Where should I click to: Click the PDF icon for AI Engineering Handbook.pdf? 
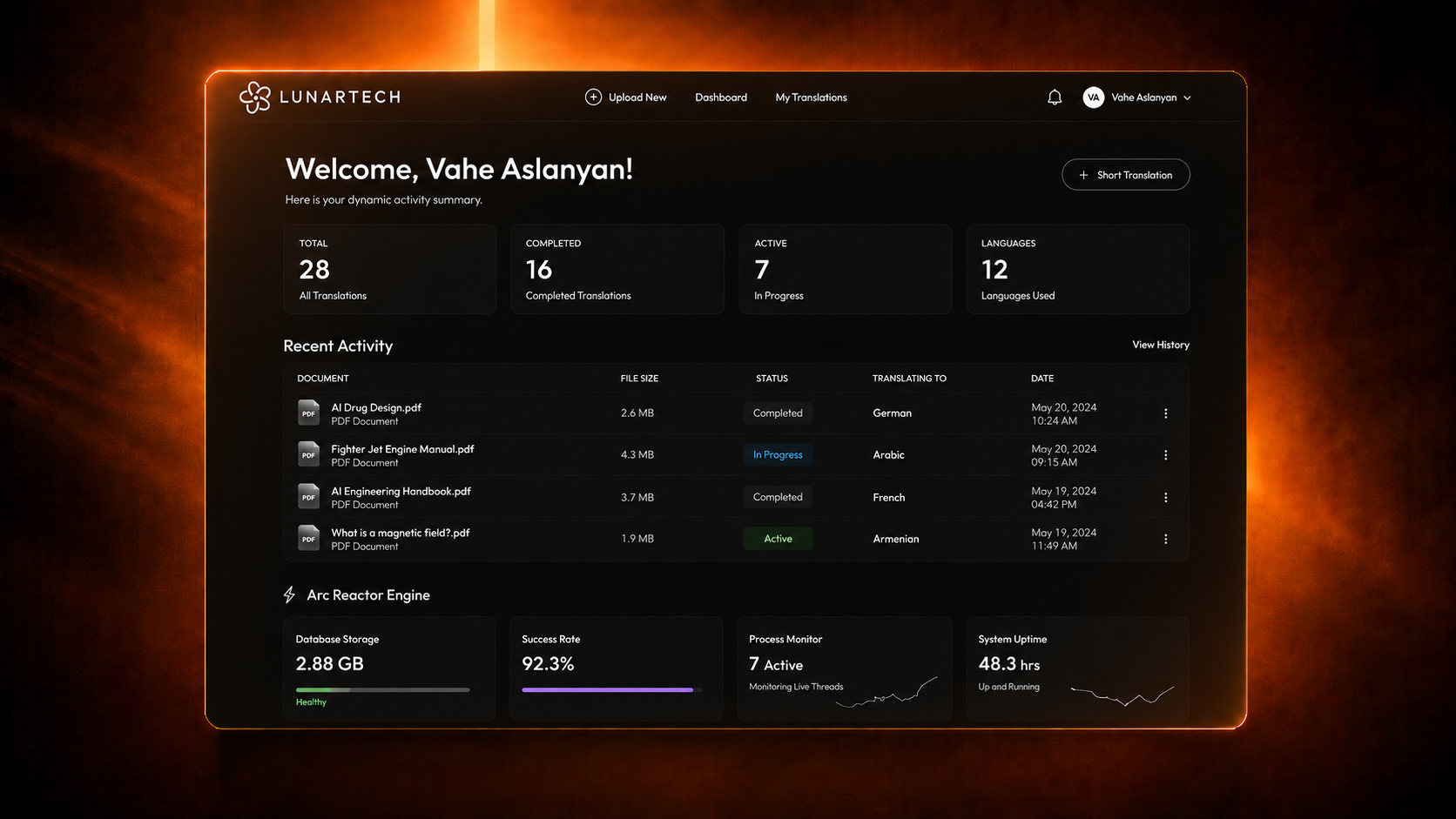(308, 497)
